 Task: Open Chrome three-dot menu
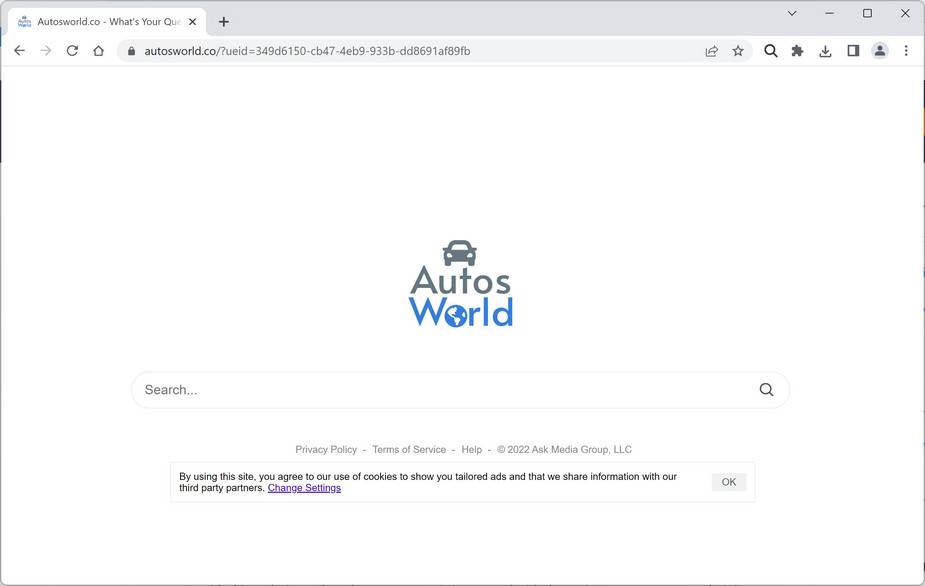click(x=906, y=51)
